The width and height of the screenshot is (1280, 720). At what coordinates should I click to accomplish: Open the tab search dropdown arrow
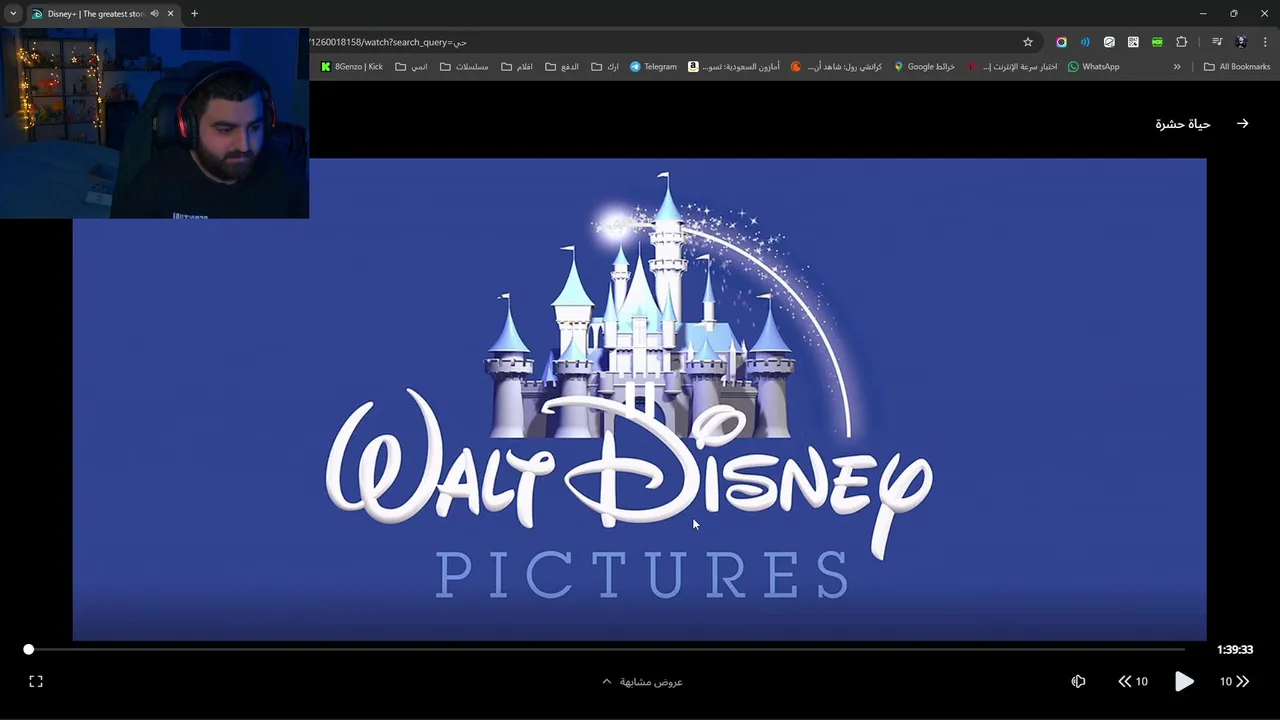tap(13, 14)
